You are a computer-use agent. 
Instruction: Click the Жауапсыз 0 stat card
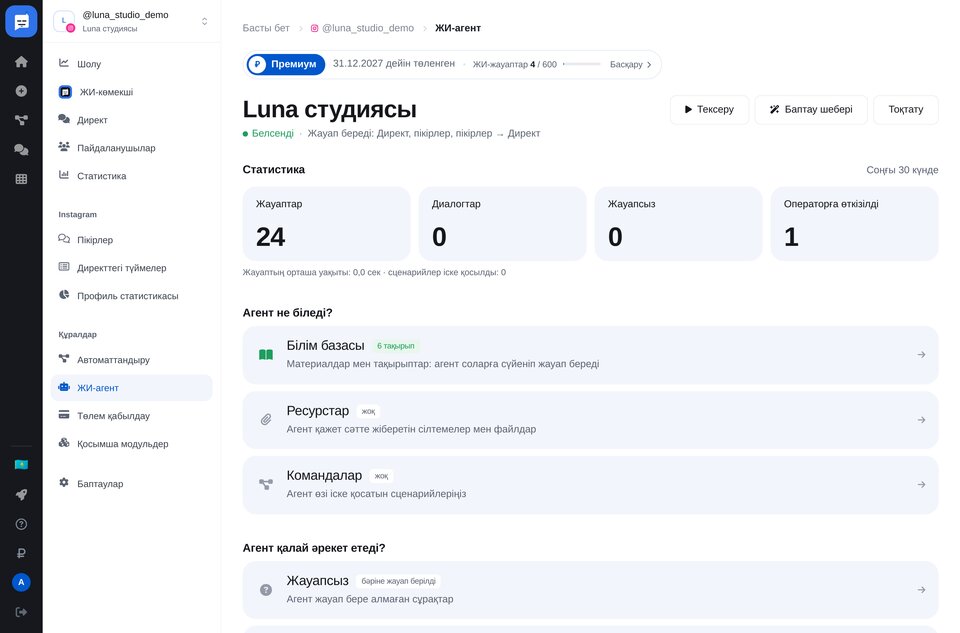(678, 224)
